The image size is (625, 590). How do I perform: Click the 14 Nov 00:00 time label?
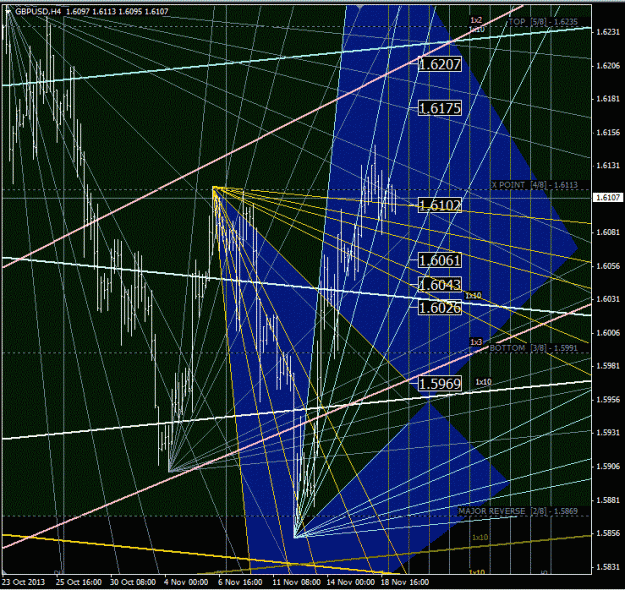pos(351,582)
